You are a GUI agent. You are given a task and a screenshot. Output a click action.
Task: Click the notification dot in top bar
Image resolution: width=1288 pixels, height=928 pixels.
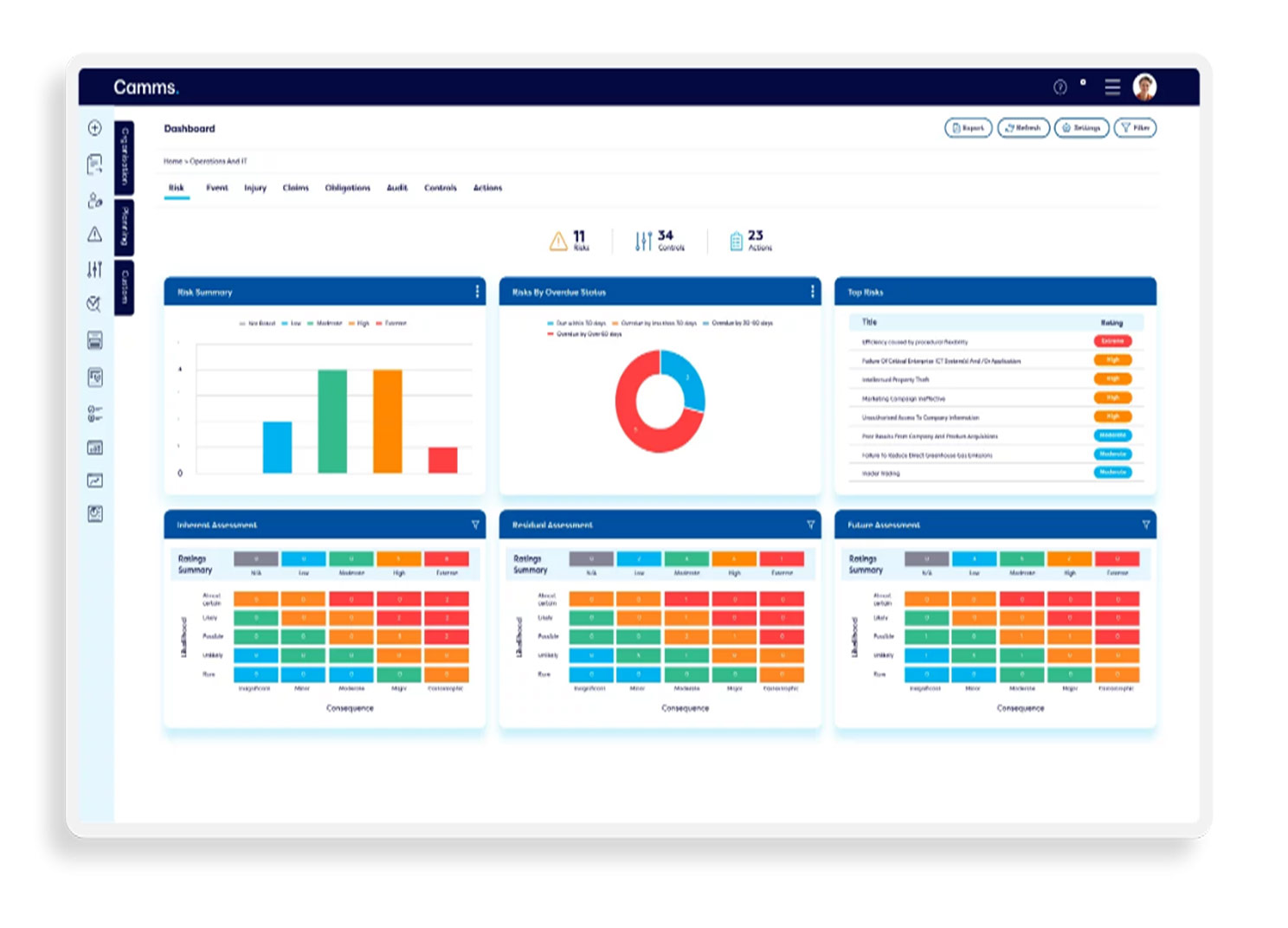pyautogui.click(x=1083, y=82)
